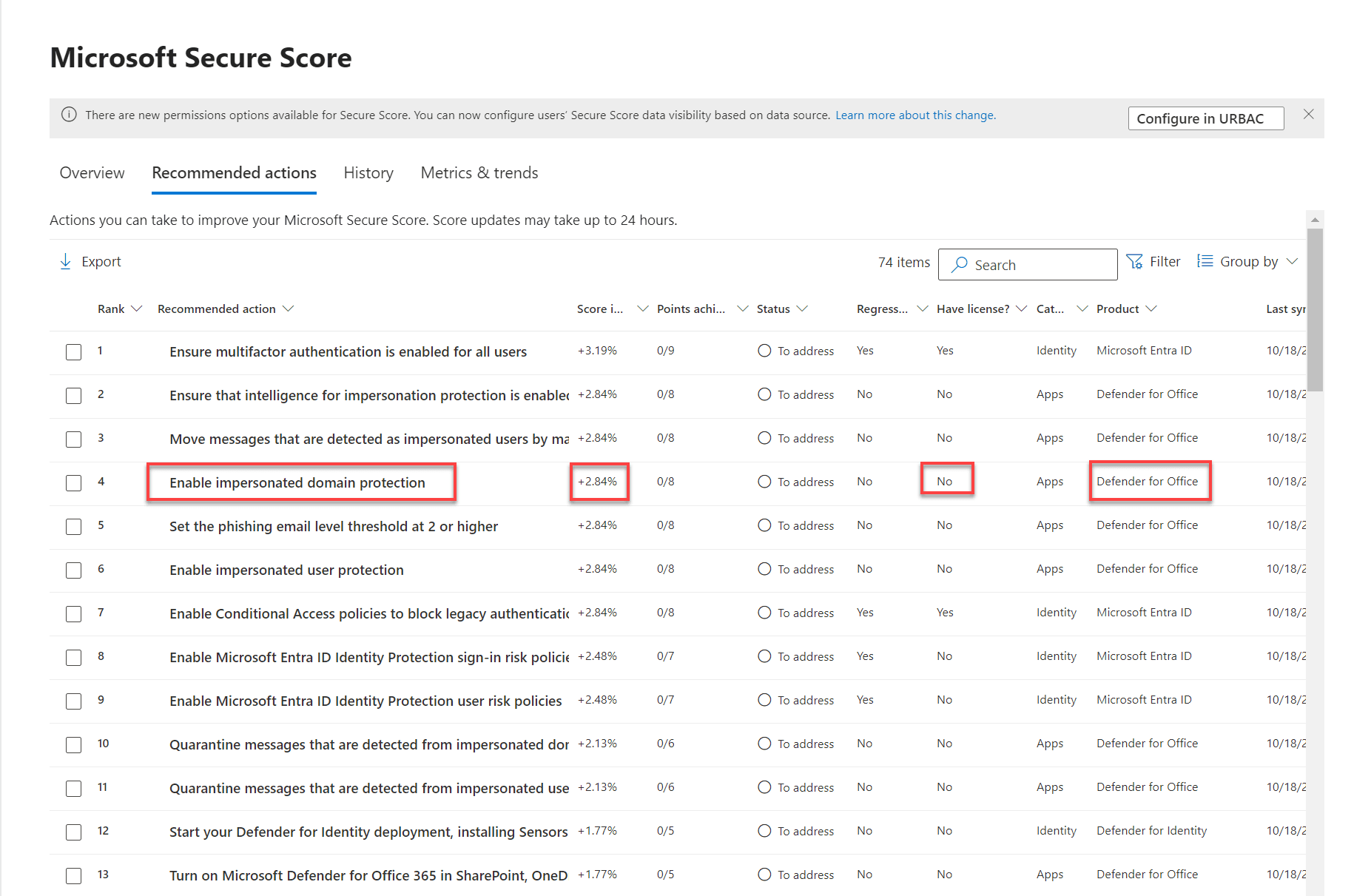Select checkbox for phishing email threshold row
The image size is (1371, 896).
(73, 527)
